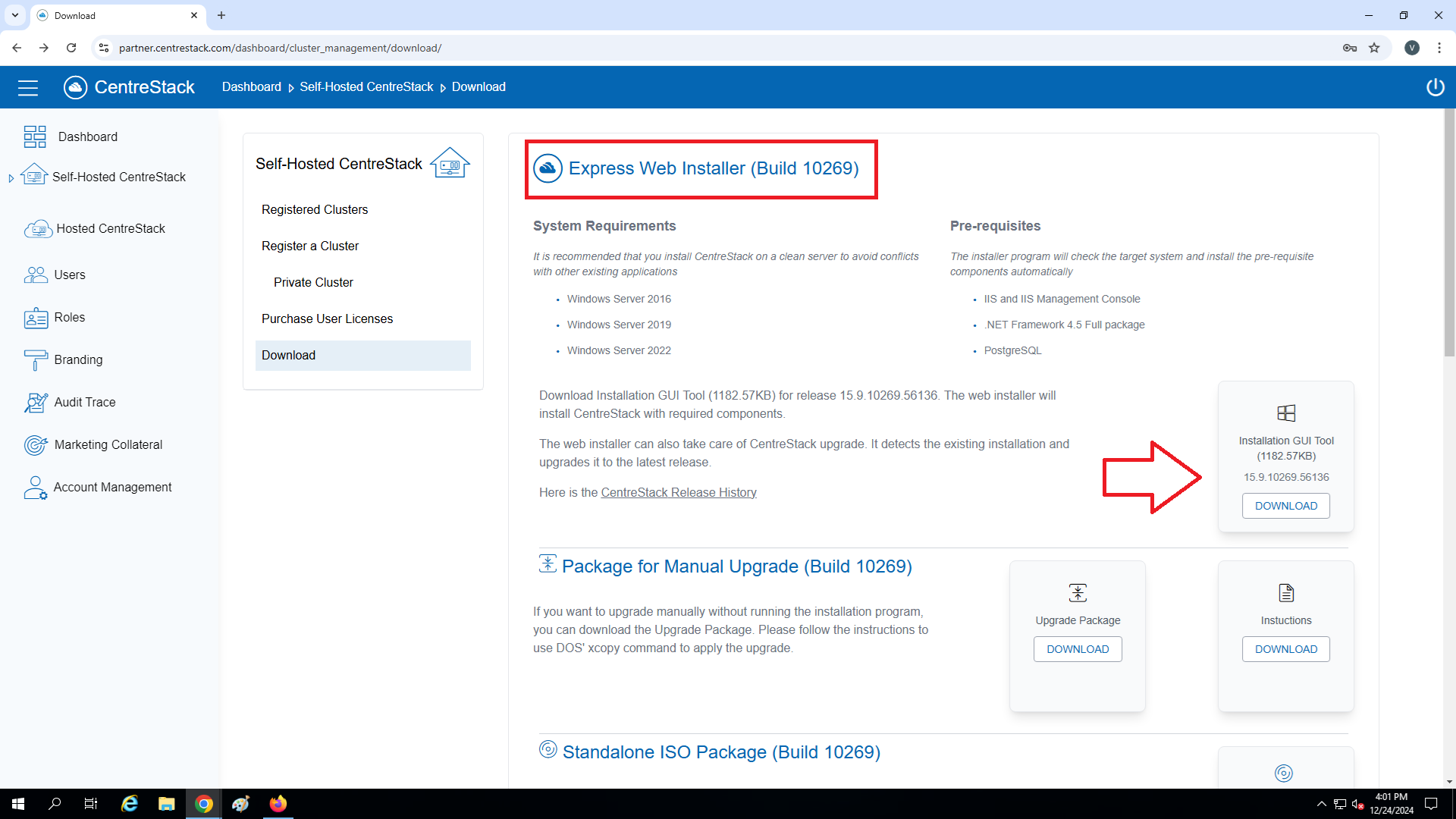Open Windows taskbar search
The height and width of the screenshot is (819, 1456).
point(55,804)
